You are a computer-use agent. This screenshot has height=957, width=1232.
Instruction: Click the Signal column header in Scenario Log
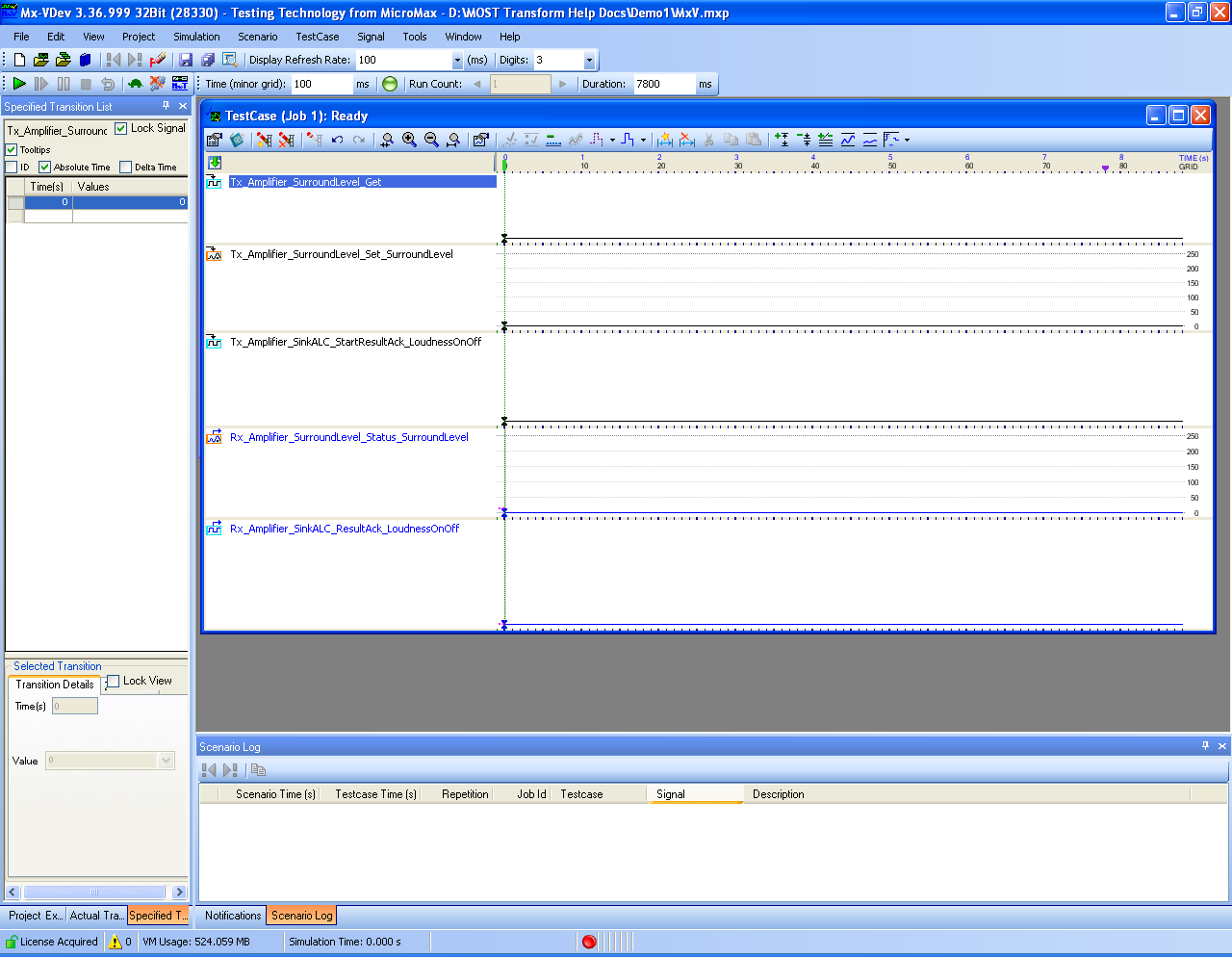click(697, 794)
